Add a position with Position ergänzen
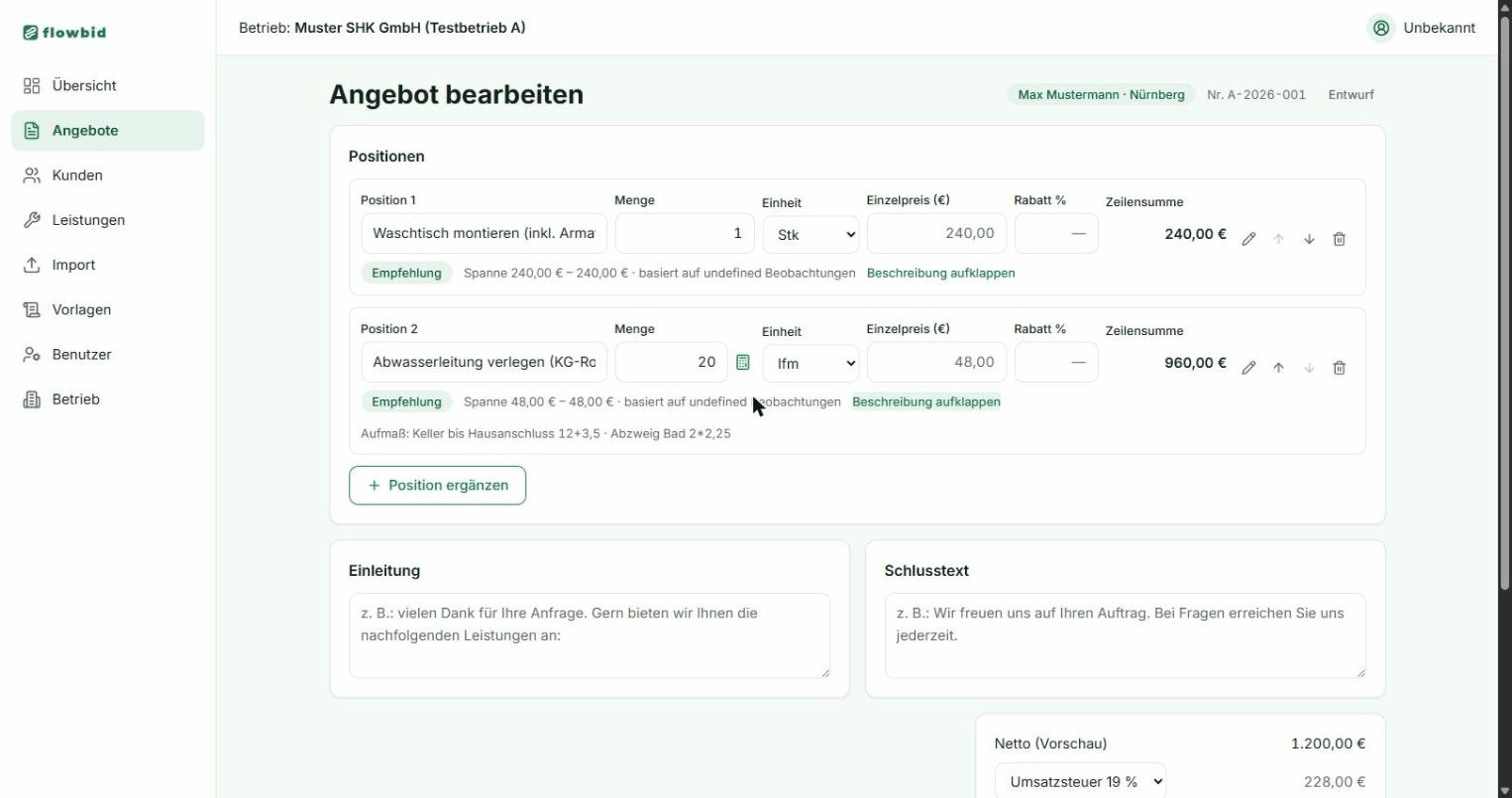The image size is (1512, 798). click(437, 485)
